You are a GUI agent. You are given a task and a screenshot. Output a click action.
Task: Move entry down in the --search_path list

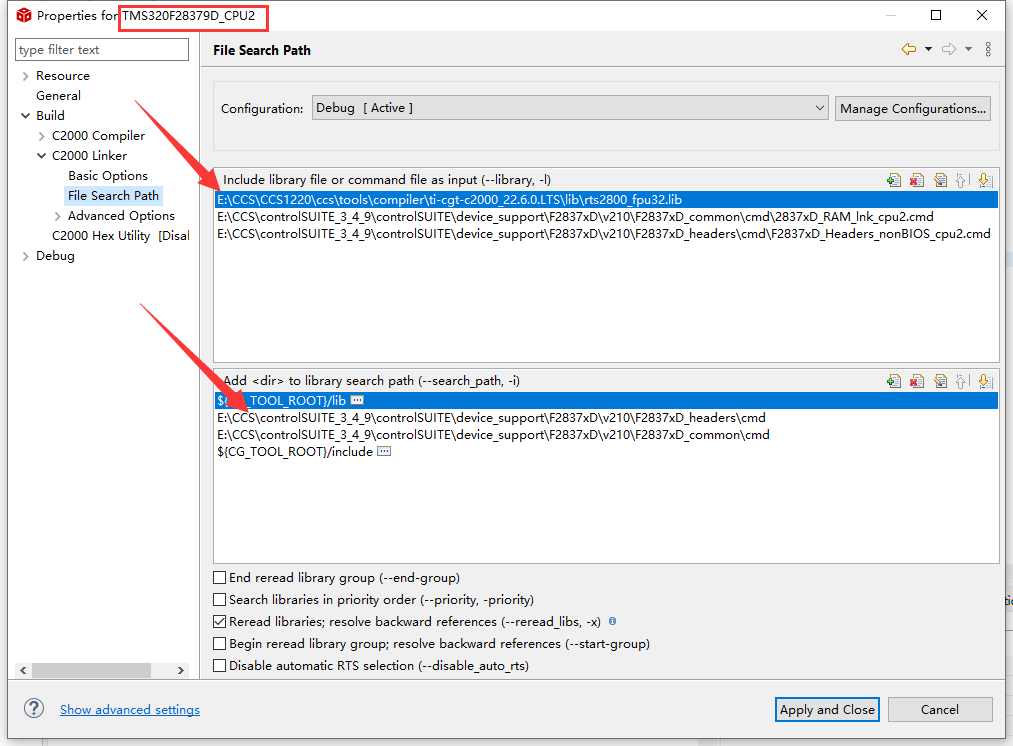985,381
